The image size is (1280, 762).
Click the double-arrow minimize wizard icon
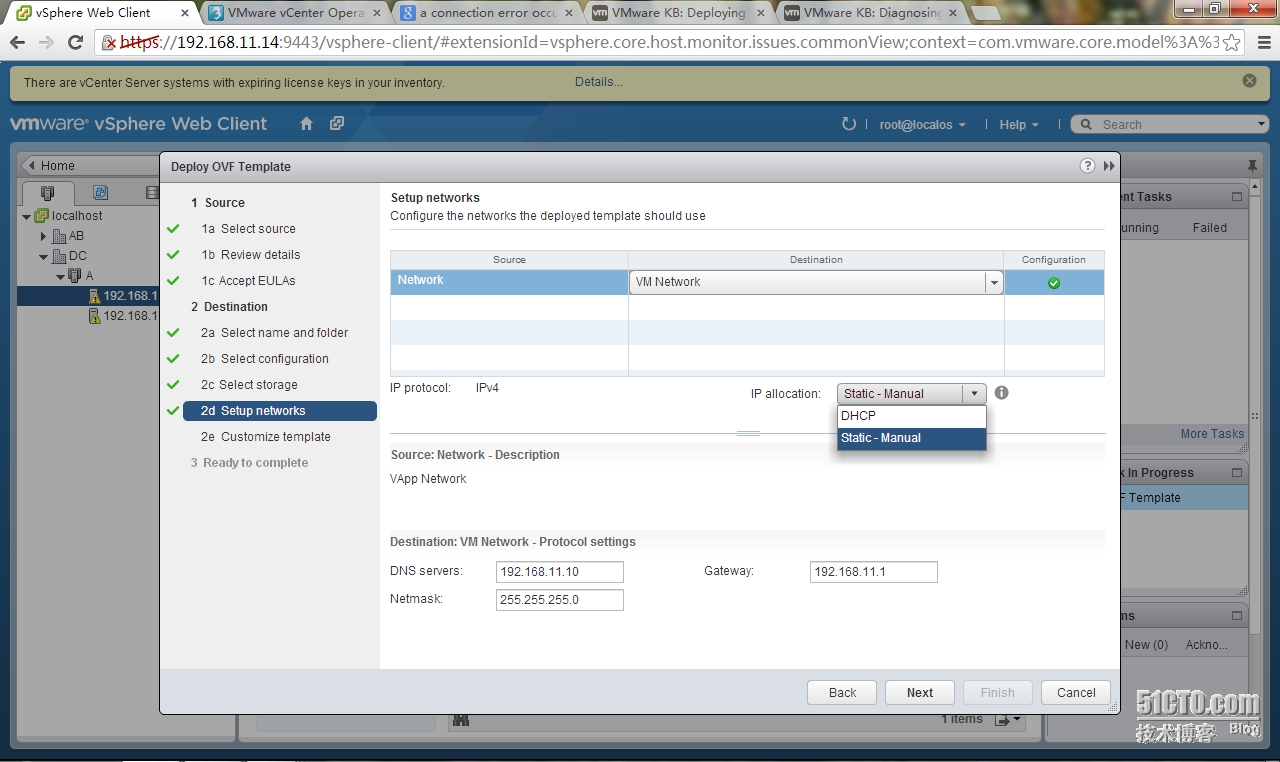[1109, 166]
